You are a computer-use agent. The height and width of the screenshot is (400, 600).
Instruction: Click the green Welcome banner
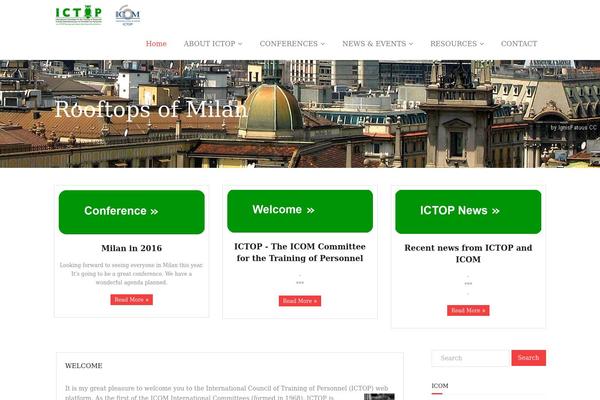(300, 211)
